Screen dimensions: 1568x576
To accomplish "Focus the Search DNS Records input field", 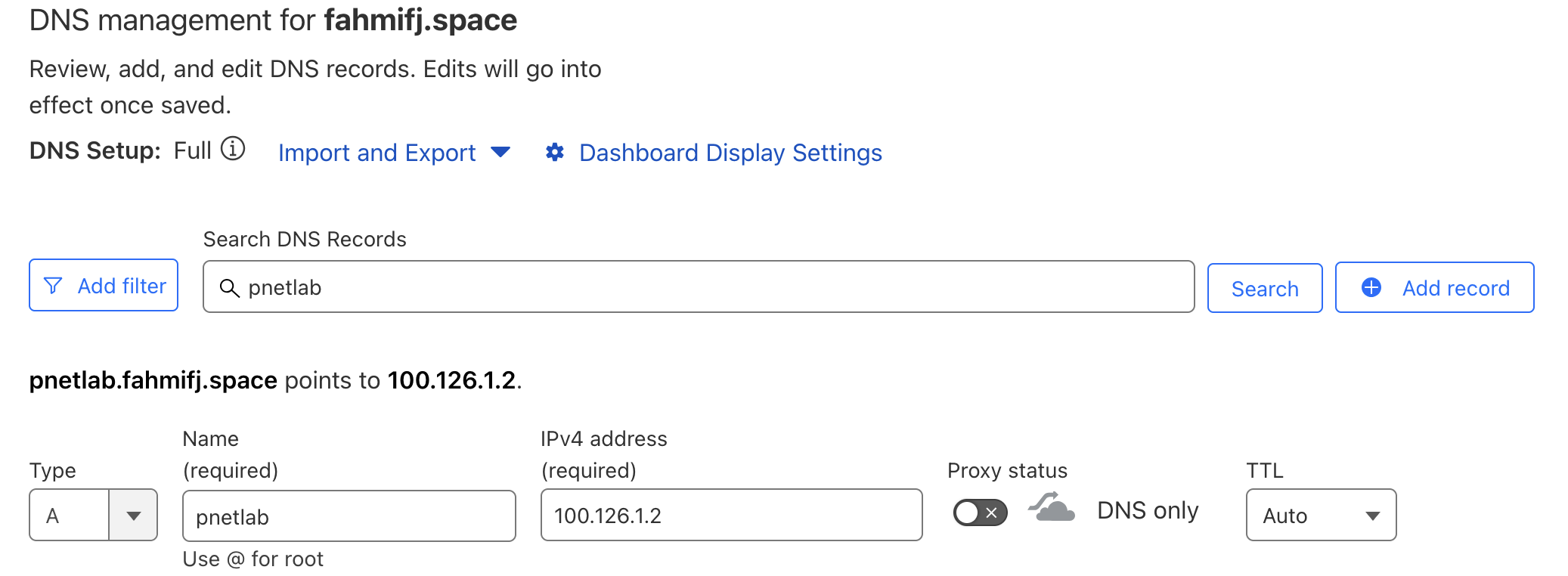I will click(x=711, y=287).
